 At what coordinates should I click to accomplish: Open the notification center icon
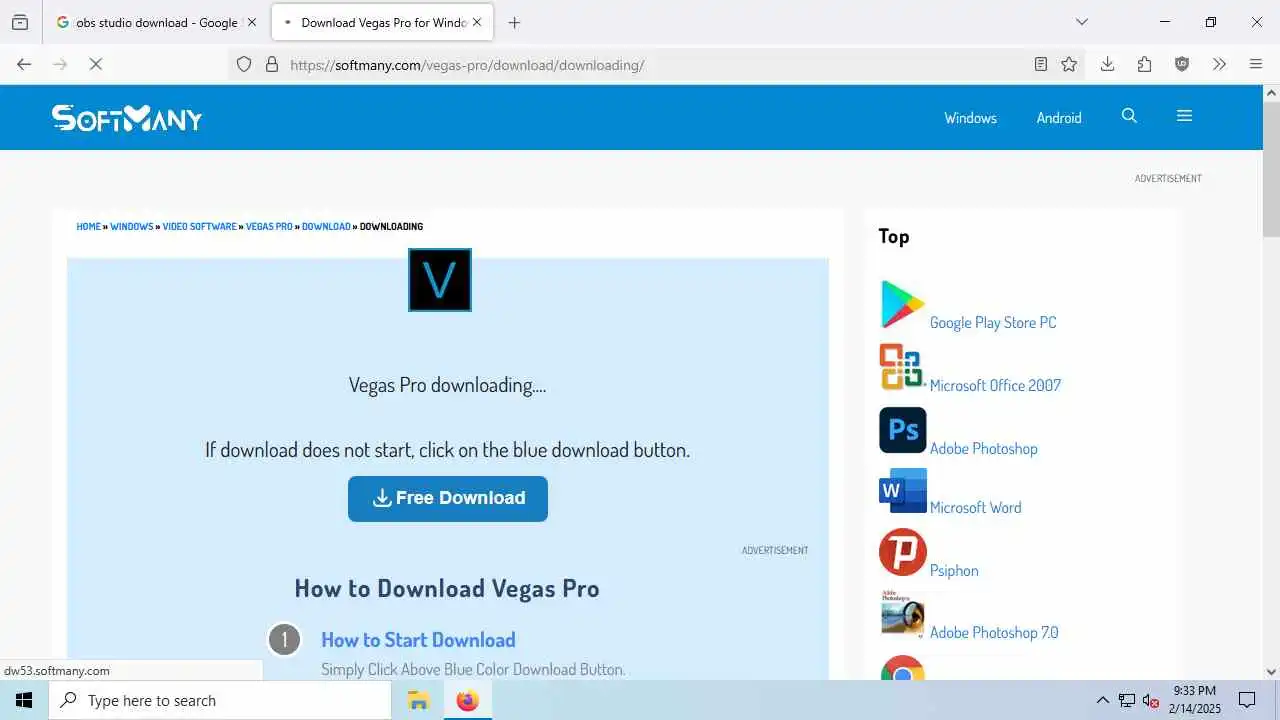(1247, 700)
